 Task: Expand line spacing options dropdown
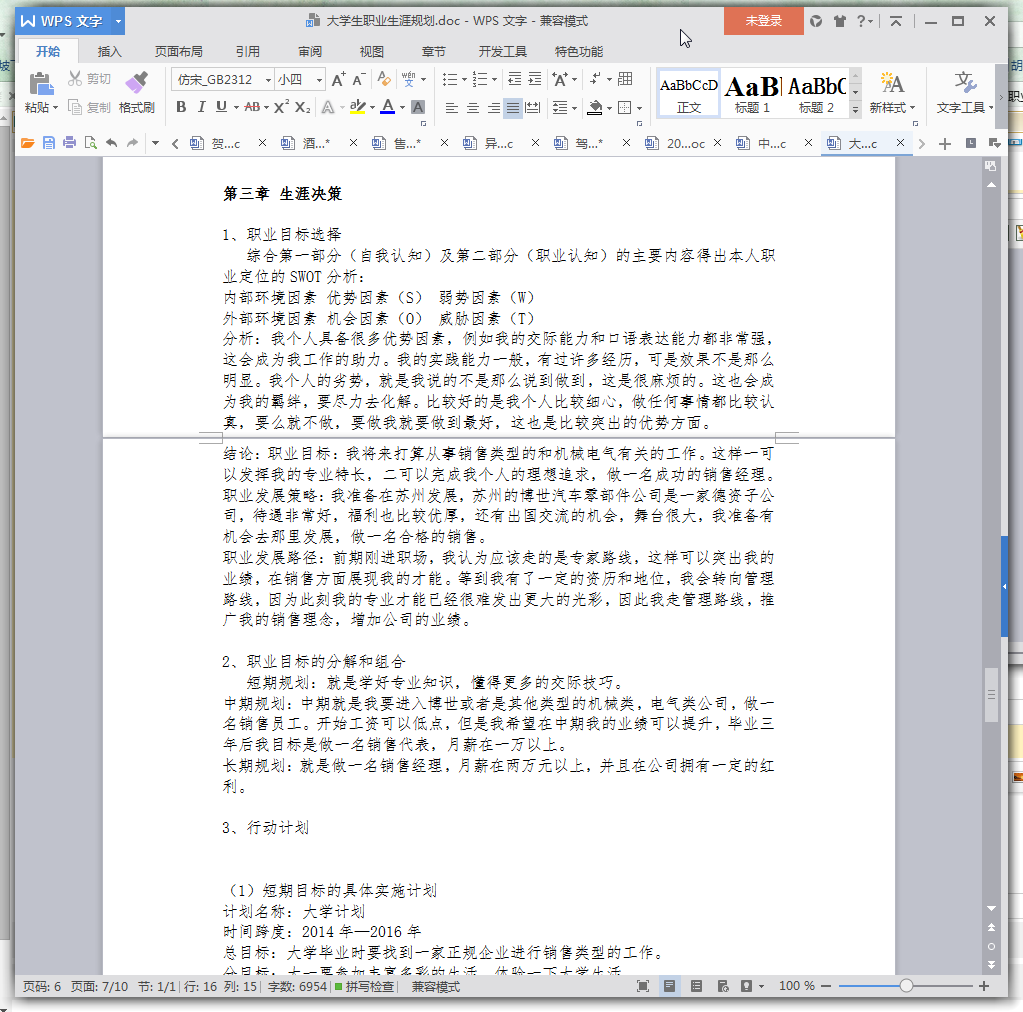[x=575, y=108]
